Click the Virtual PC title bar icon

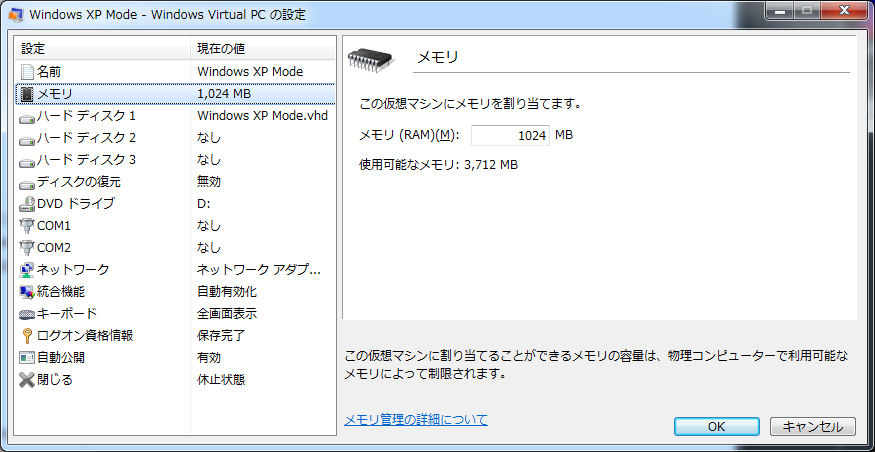[16, 15]
